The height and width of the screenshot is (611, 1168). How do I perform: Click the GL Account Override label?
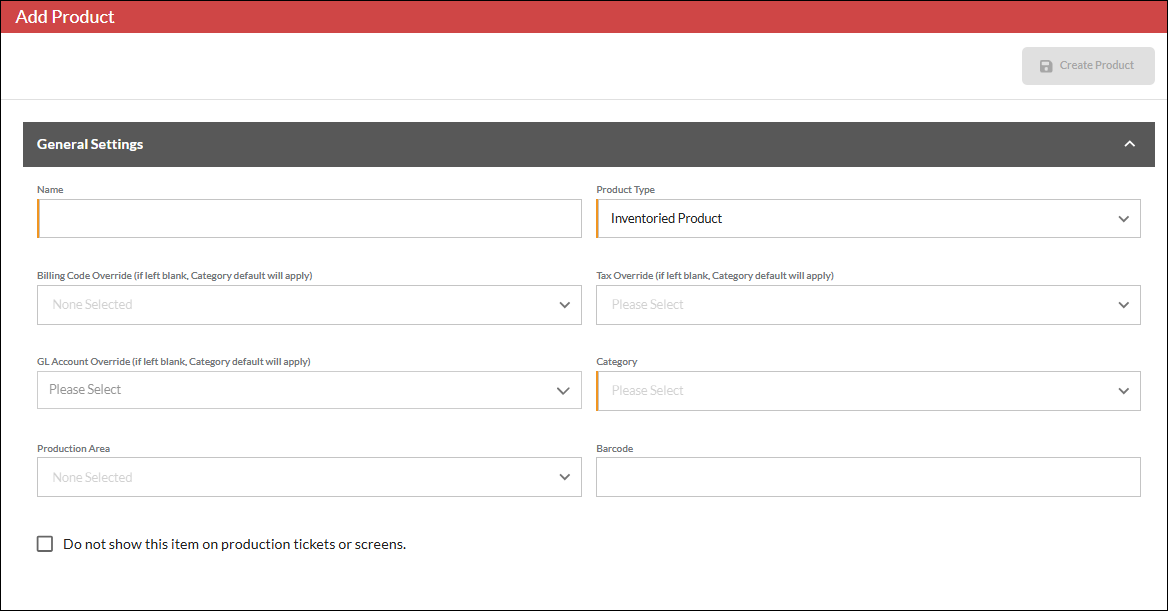click(174, 361)
